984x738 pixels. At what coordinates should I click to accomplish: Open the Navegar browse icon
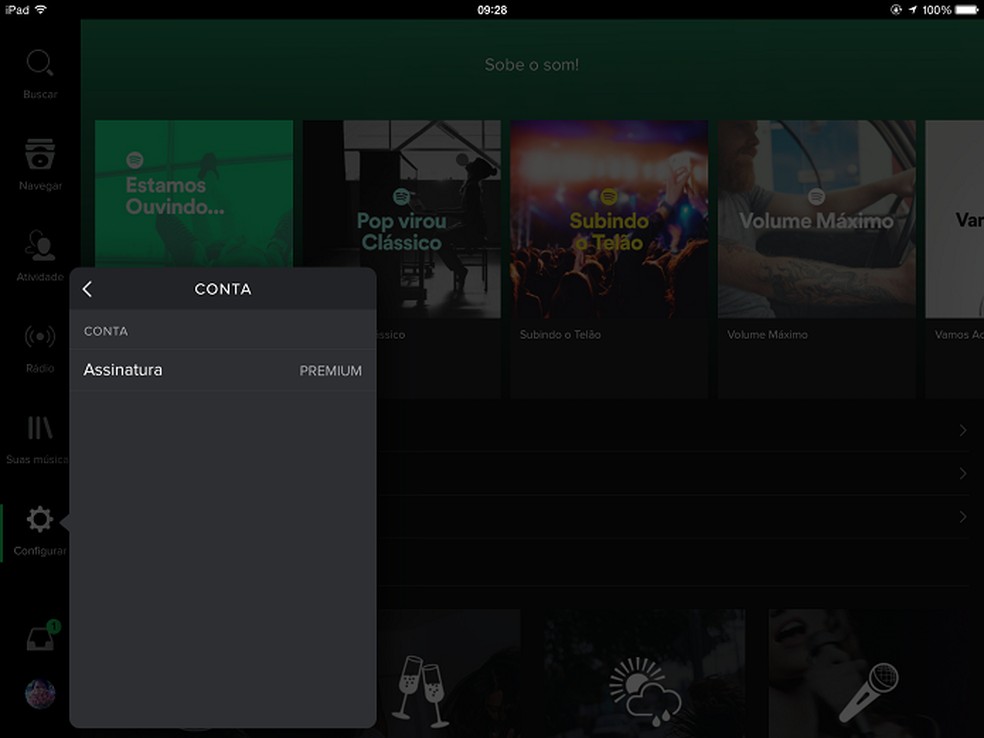pos(40,154)
